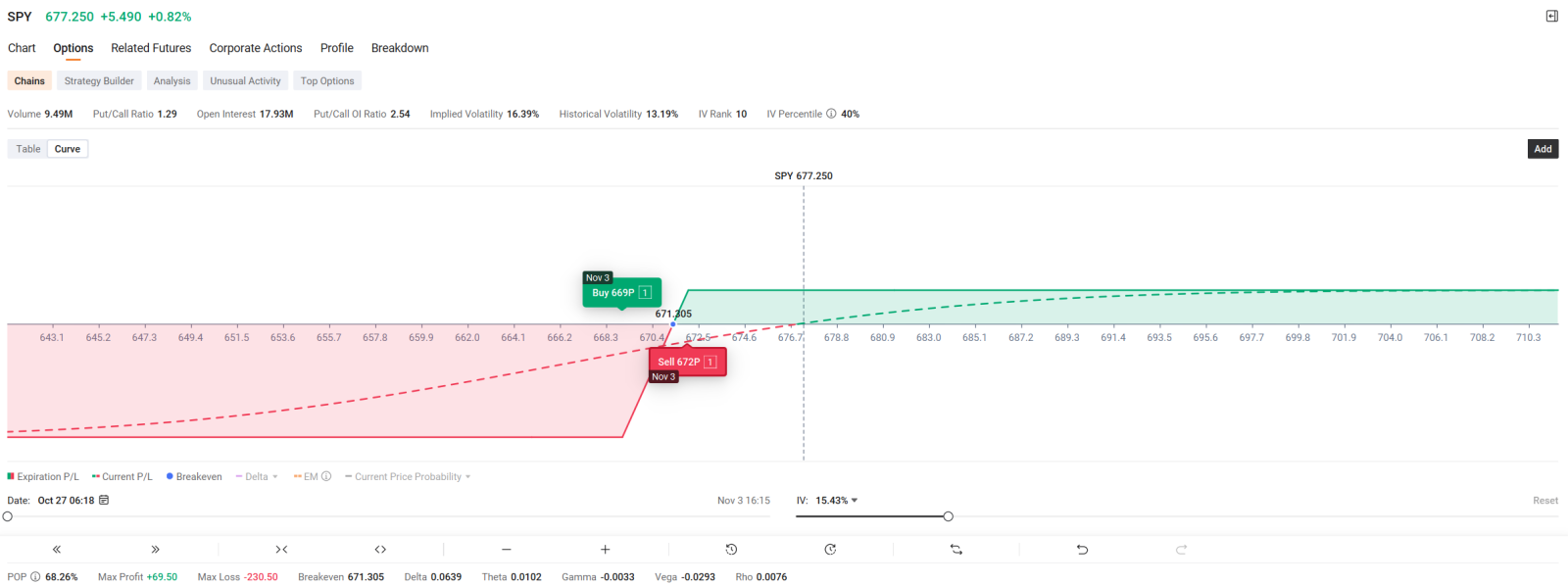Toggle Breakeven legend
This screenshot has width=1568, height=585.
click(194, 477)
